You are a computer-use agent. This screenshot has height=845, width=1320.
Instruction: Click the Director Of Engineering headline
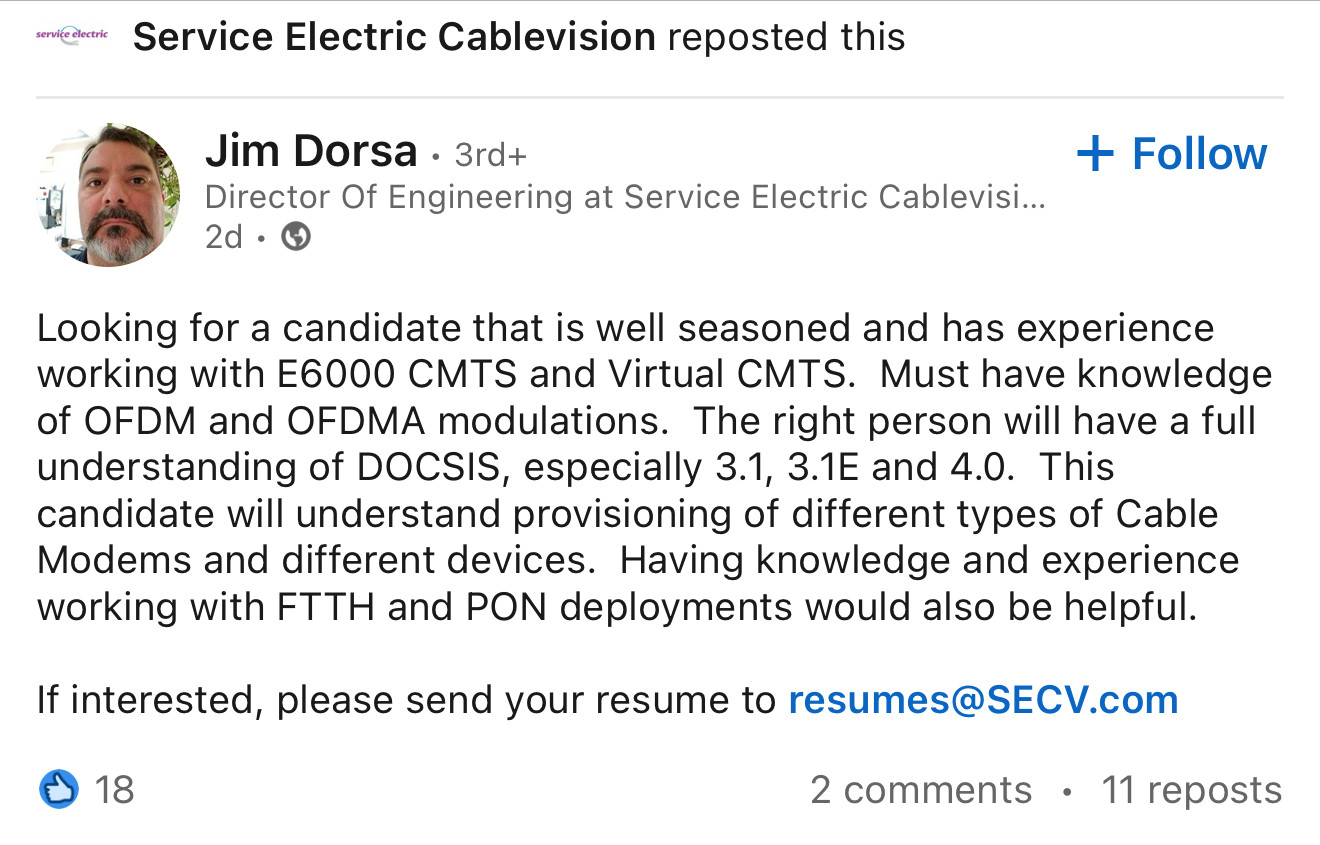(x=625, y=197)
